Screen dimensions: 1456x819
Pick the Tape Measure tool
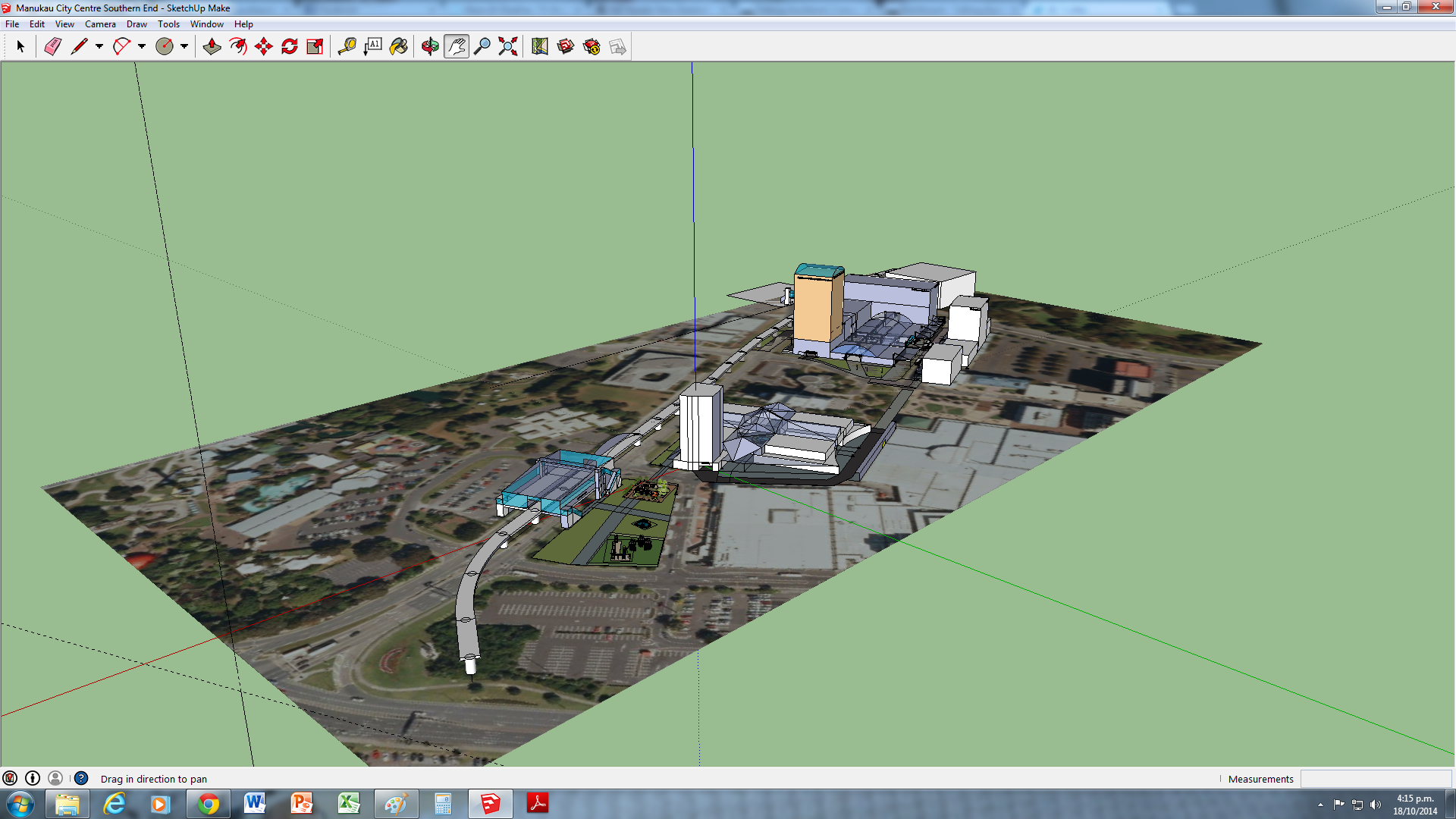pos(347,47)
